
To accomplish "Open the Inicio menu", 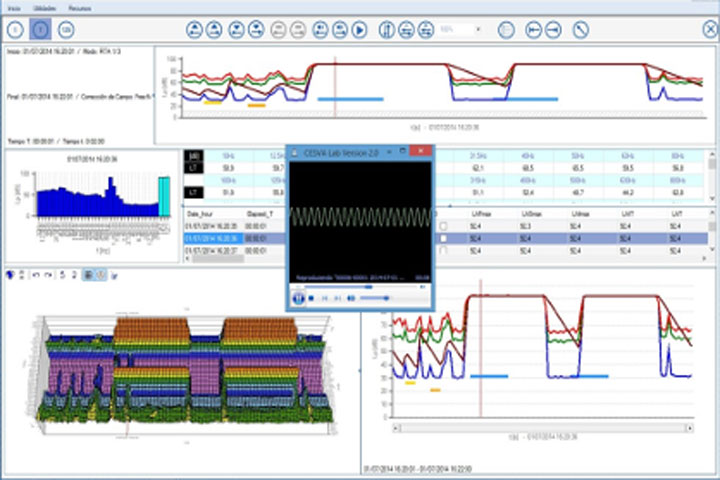I will pos(14,7).
